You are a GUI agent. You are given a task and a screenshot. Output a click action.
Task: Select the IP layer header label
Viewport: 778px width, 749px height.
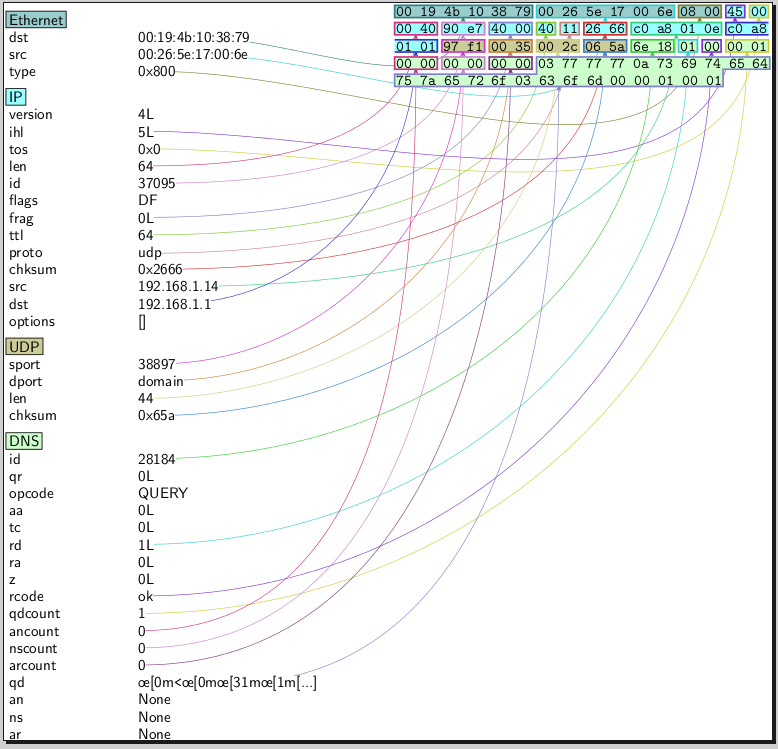tap(16, 97)
